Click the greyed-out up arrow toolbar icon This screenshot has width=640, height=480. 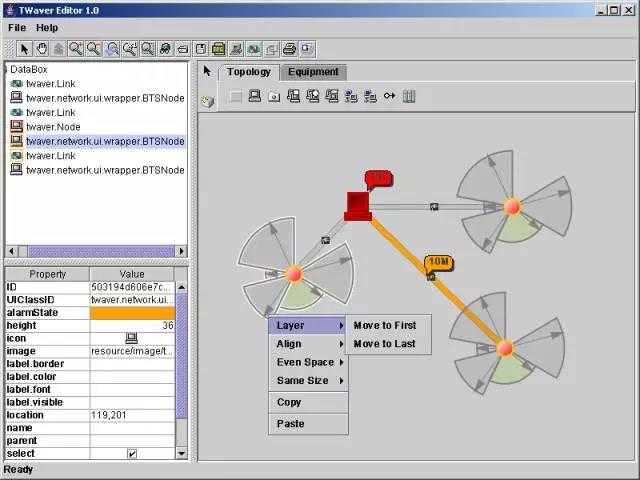point(59,49)
